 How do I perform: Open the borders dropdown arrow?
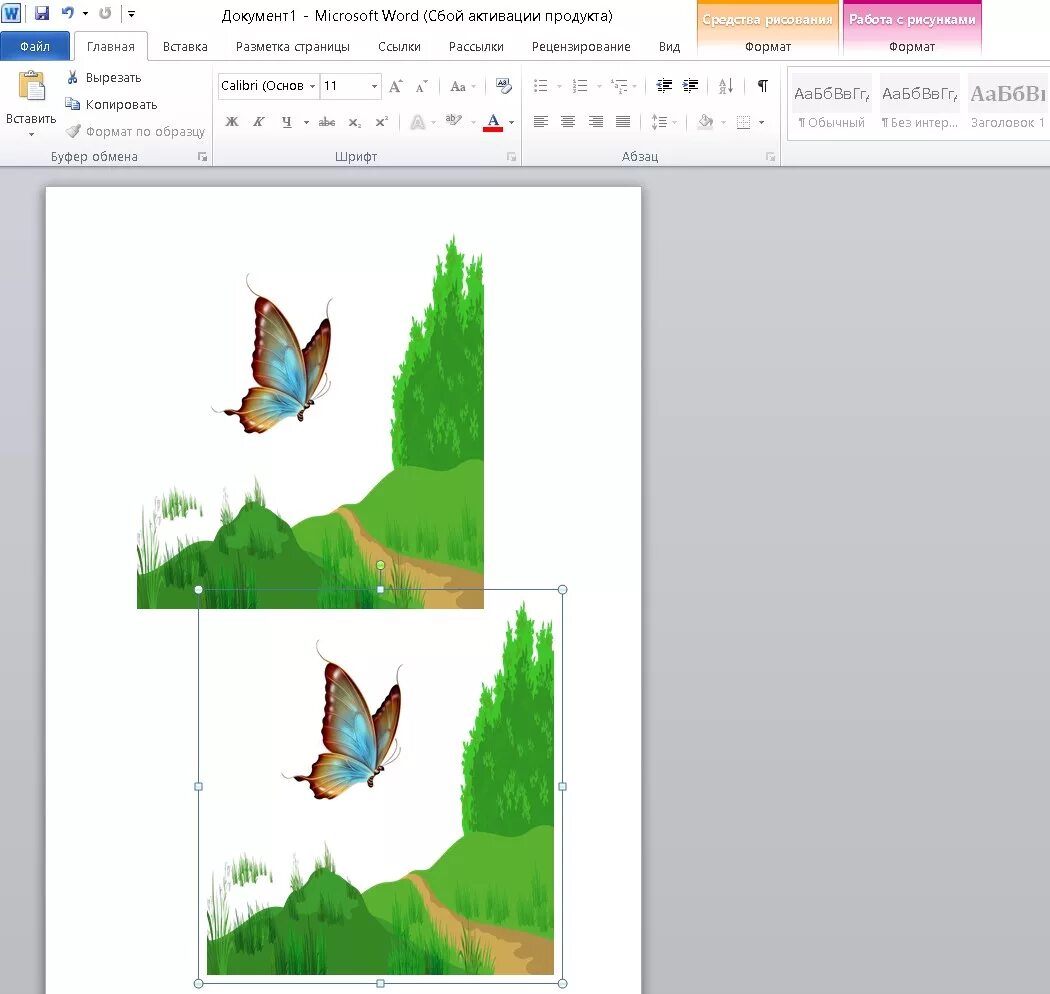[761, 123]
